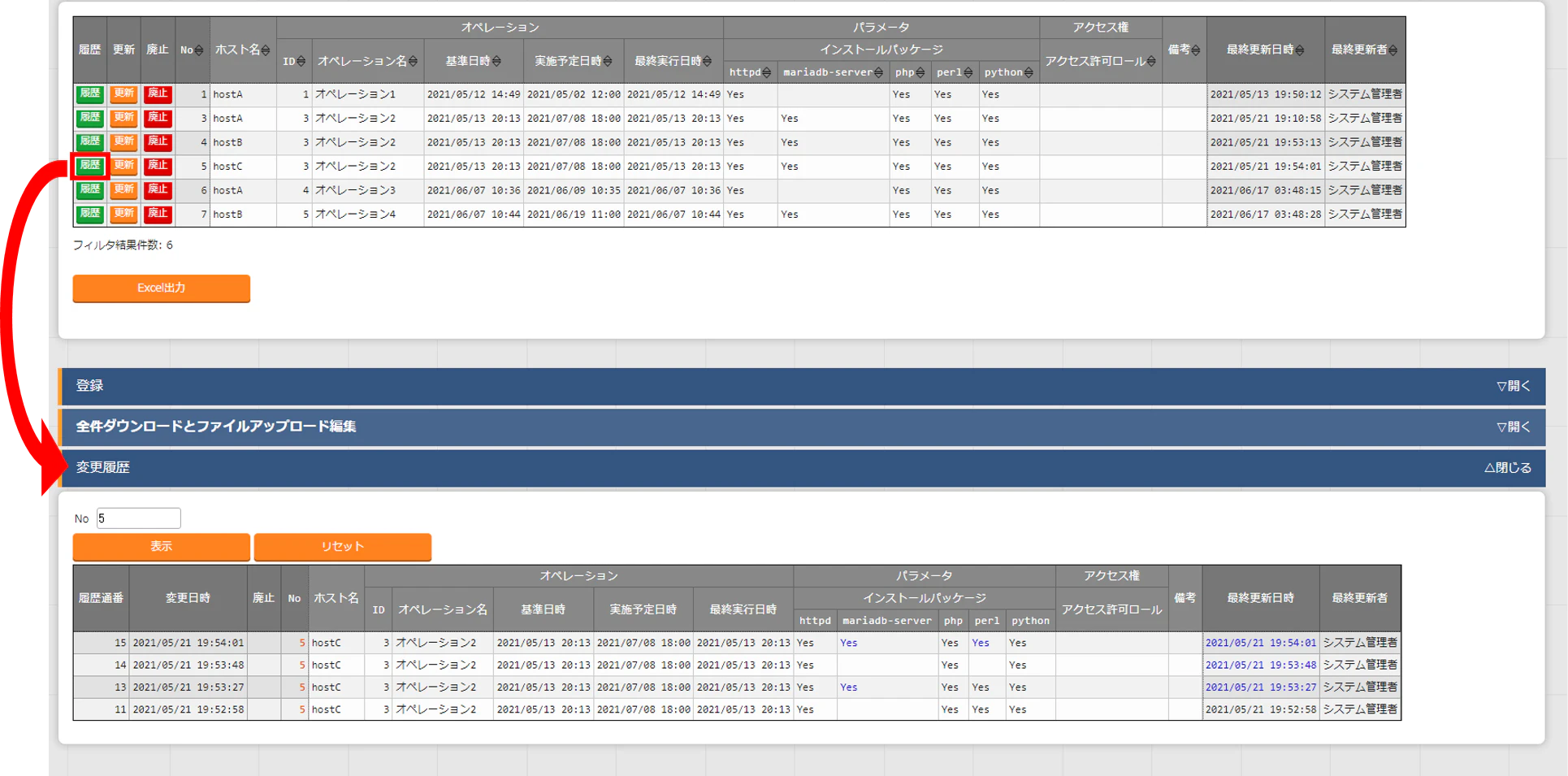Sort by オペレーション名 column icon
This screenshot has height=776, width=1568.
coord(414,62)
